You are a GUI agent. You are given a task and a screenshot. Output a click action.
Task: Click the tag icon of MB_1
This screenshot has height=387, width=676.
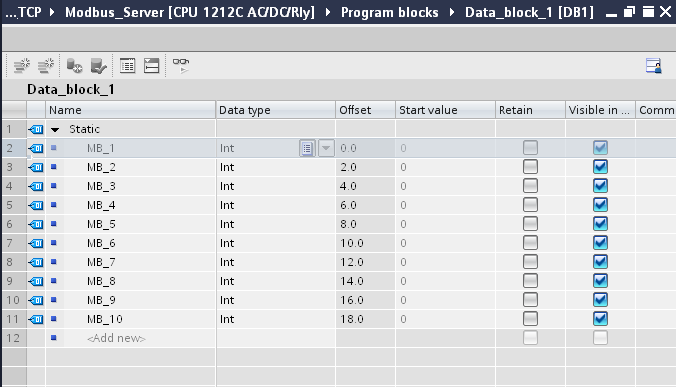(x=36, y=148)
